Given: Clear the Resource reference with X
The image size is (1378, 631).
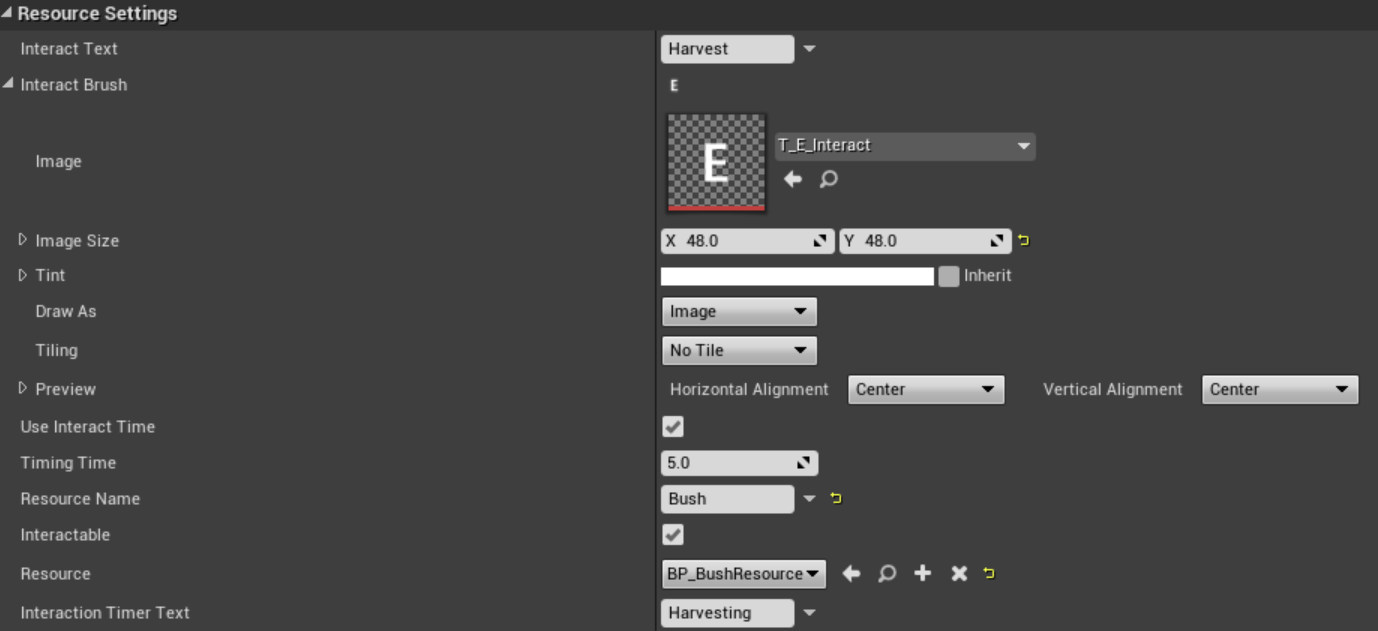Looking at the screenshot, I should click(x=958, y=573).
